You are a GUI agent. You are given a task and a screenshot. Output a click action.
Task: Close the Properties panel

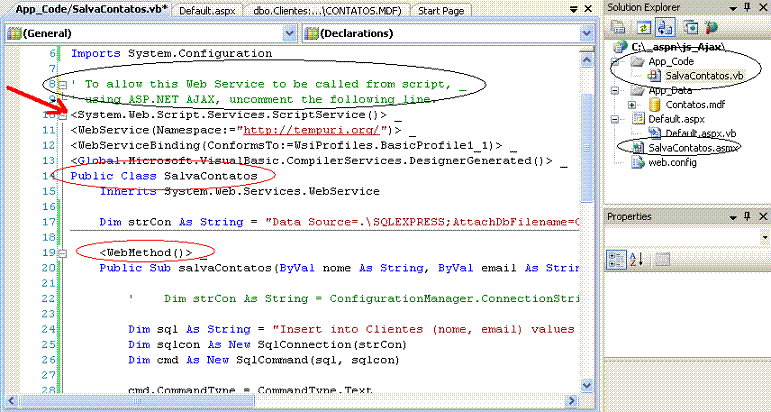763,216
